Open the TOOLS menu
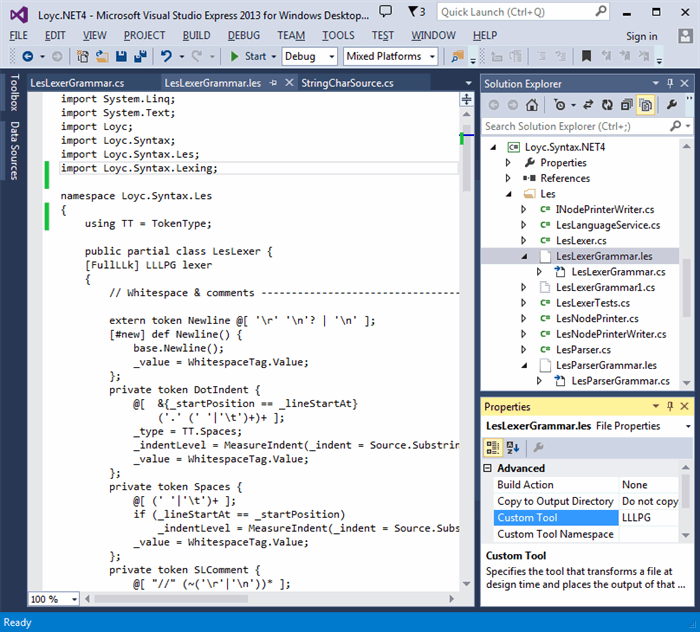Screen dimensions: 700x632 pyautogui.click(x=338, y=35)
